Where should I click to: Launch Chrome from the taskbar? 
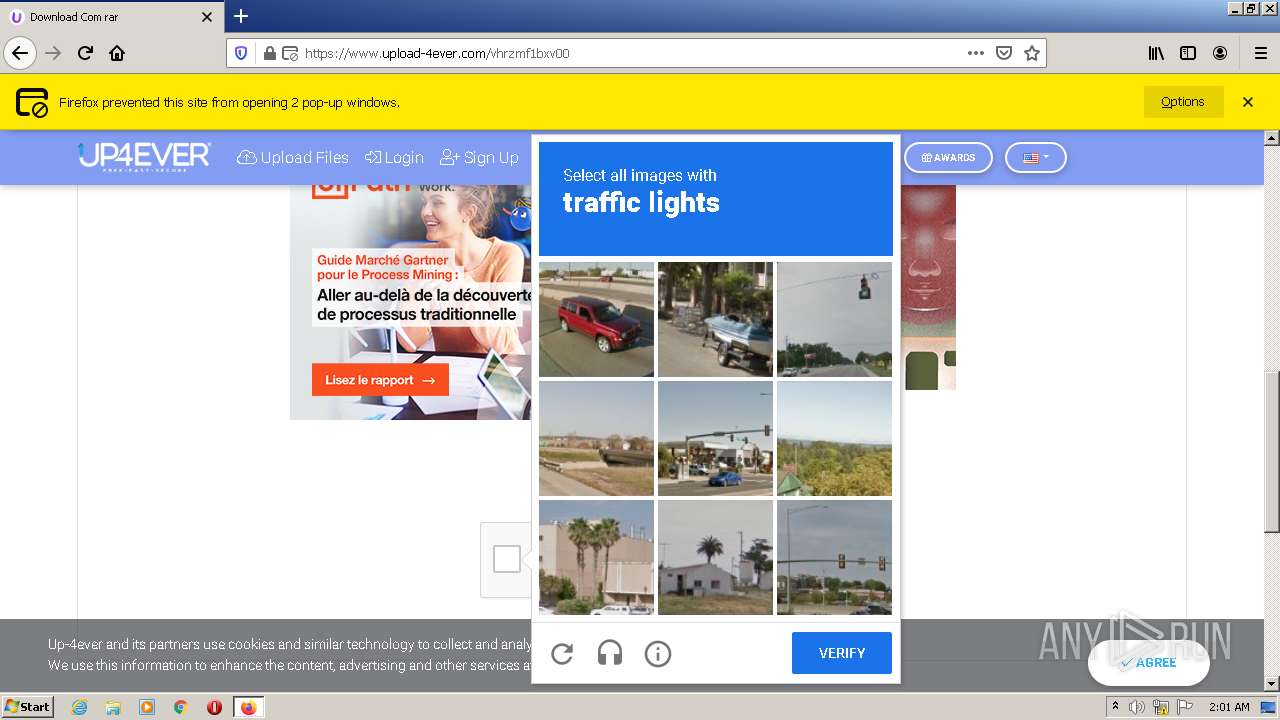(x=181, y=707)
